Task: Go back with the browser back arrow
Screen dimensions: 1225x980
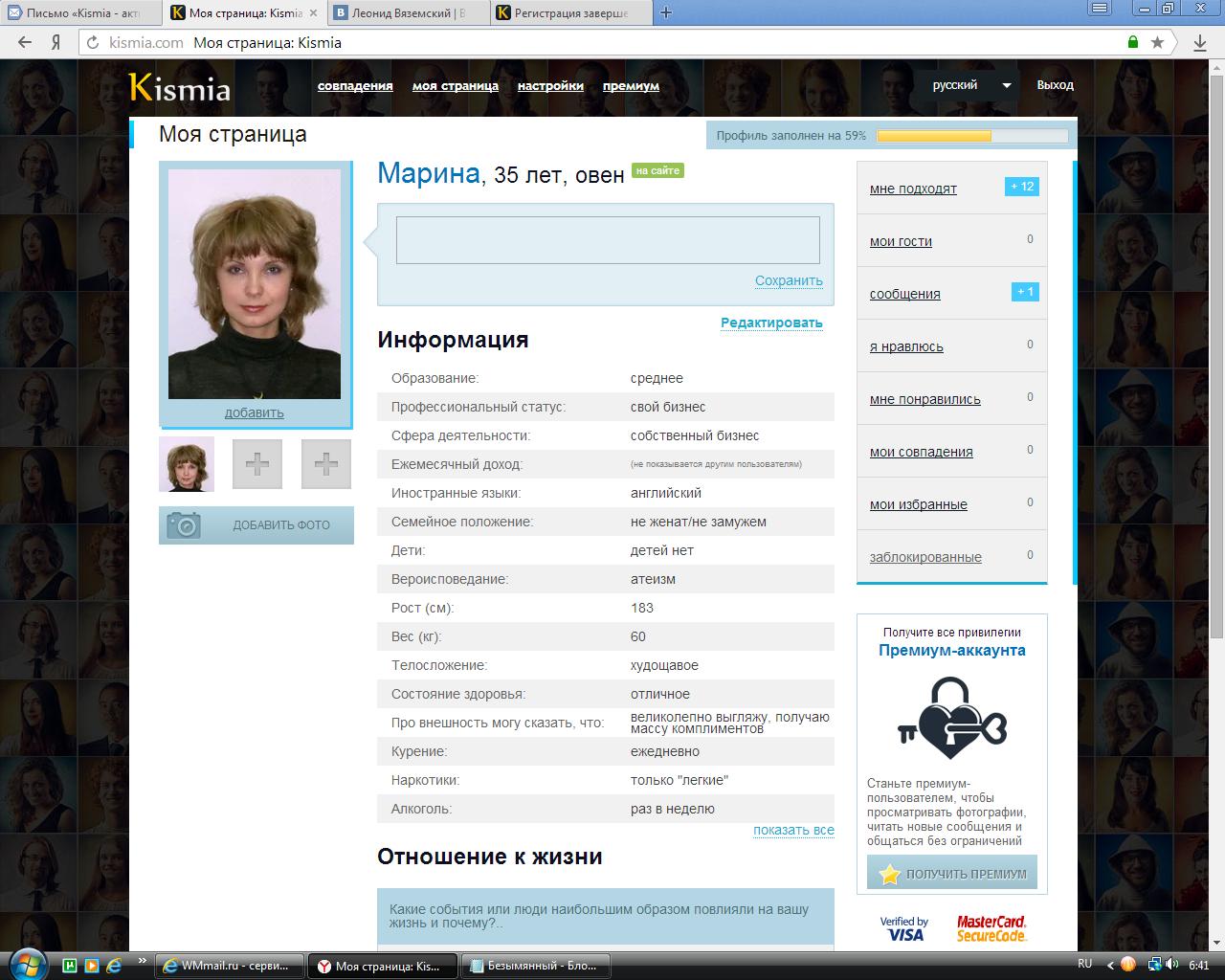Action: tap(26, 42)
